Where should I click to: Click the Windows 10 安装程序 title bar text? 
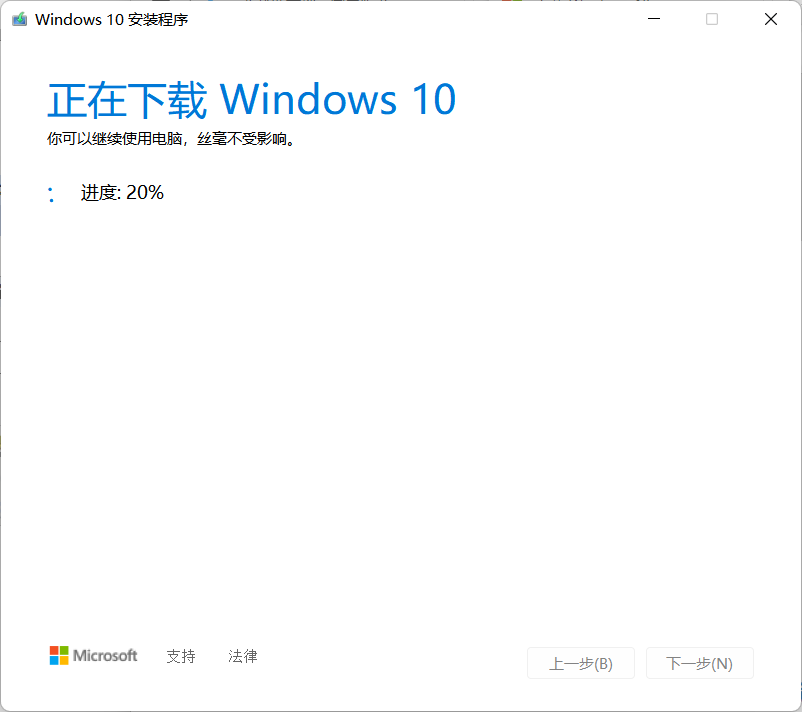112,19
